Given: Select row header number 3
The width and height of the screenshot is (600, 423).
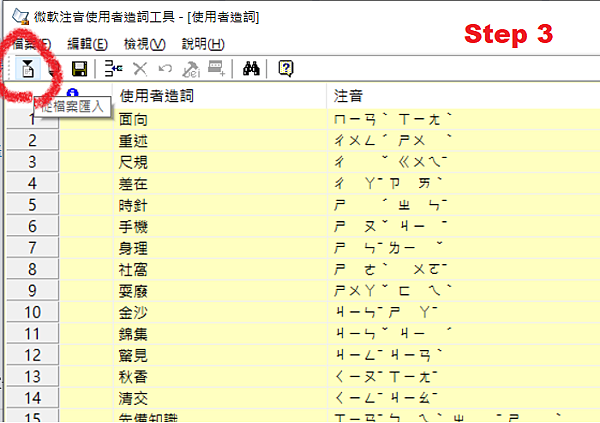Looking at the screenshot, I should click(33, 162).
